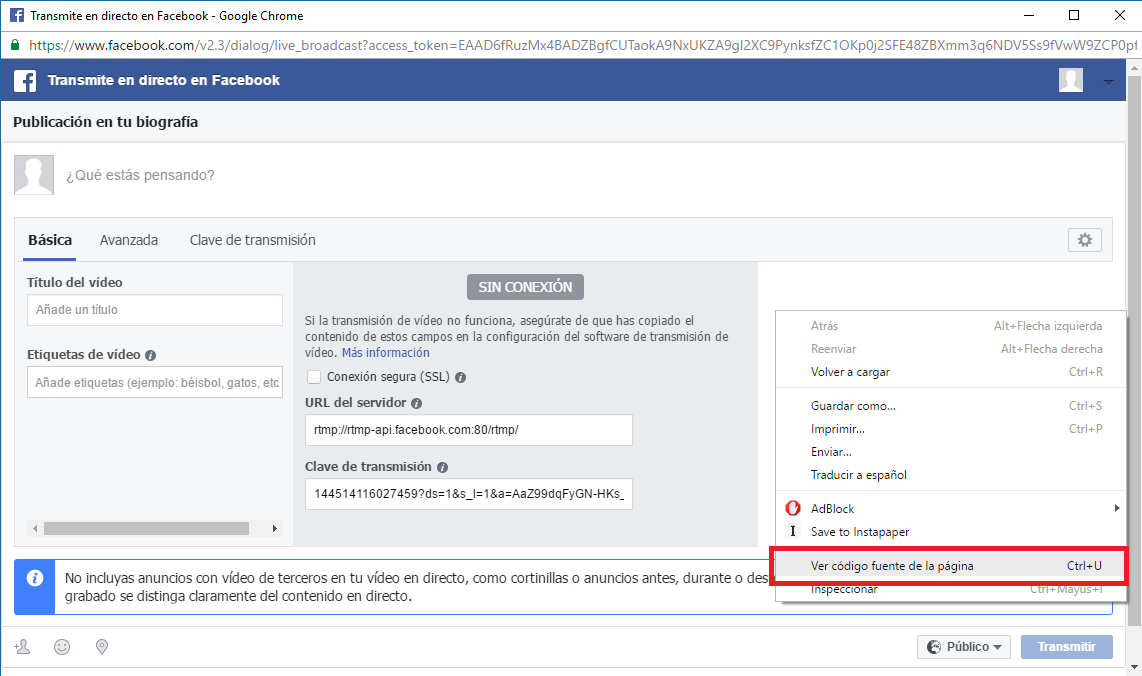Click the URL del servidor field
The height and width of the screenshot is (676, 1142).
pyautogui.click(x=468, y=430)
